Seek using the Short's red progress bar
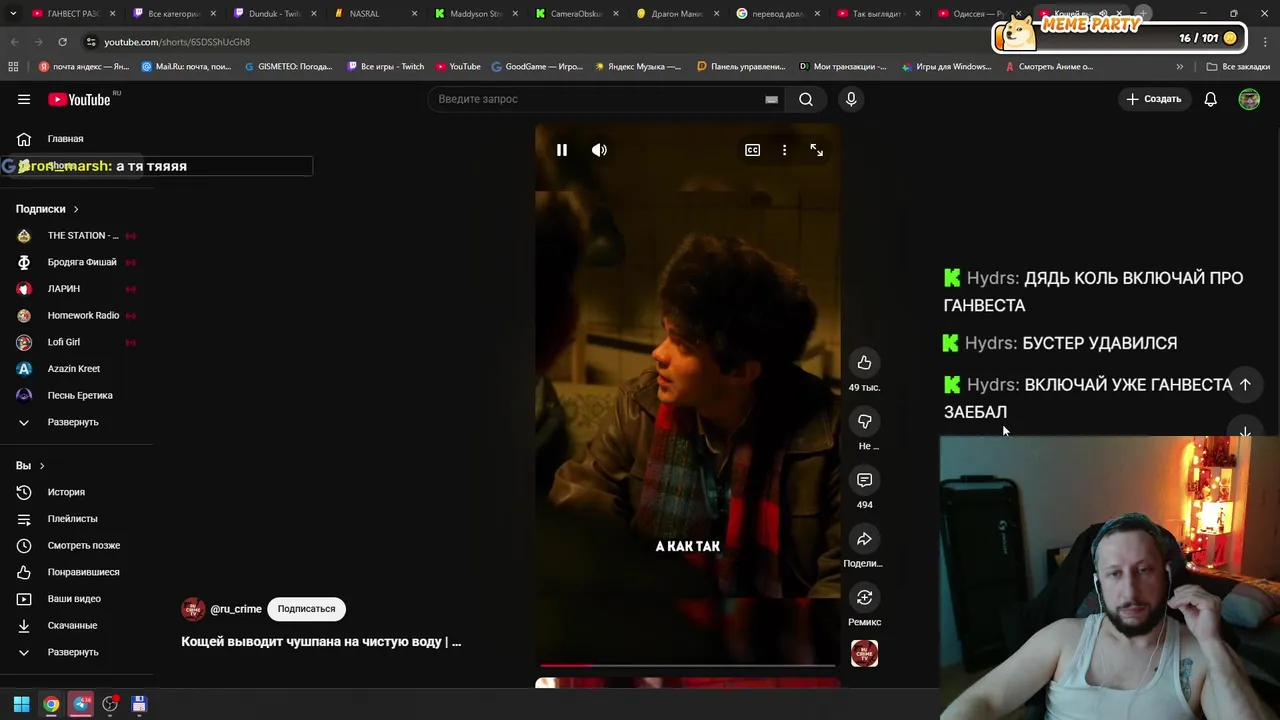The image size is (1280, 720). click(687, 664)
